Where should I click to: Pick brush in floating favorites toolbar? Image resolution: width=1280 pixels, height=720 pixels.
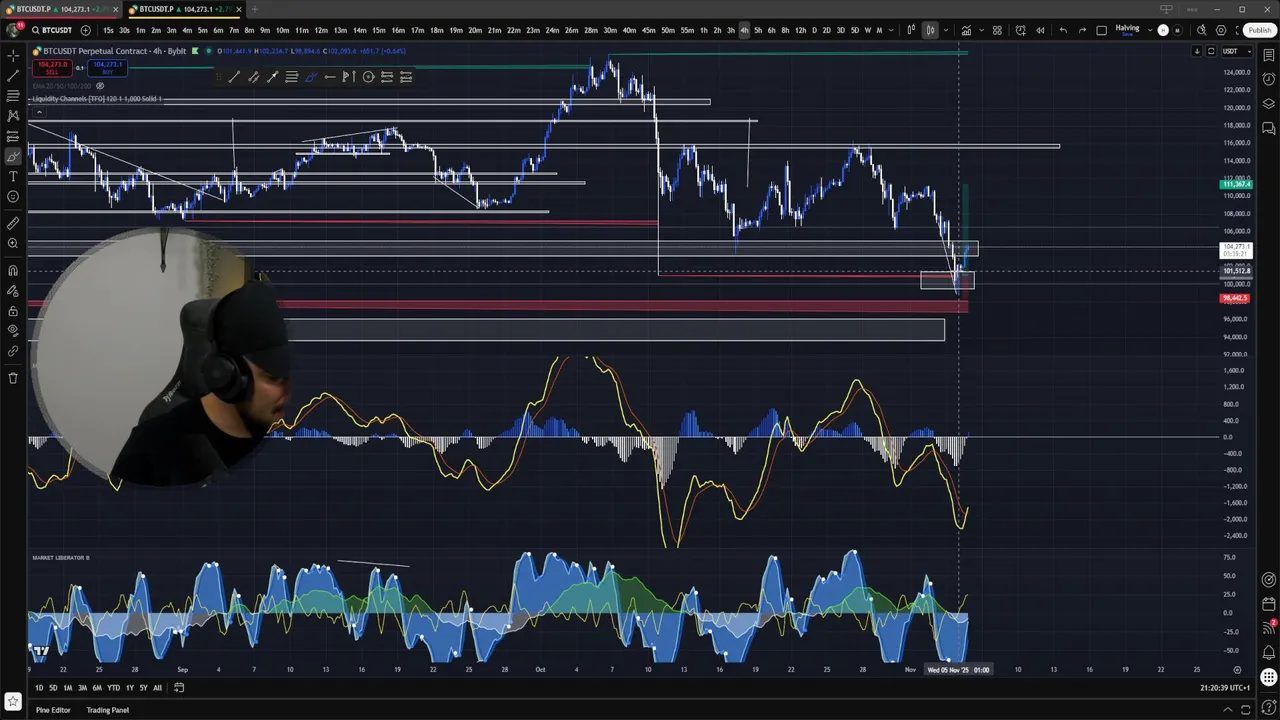pos(311,77)
